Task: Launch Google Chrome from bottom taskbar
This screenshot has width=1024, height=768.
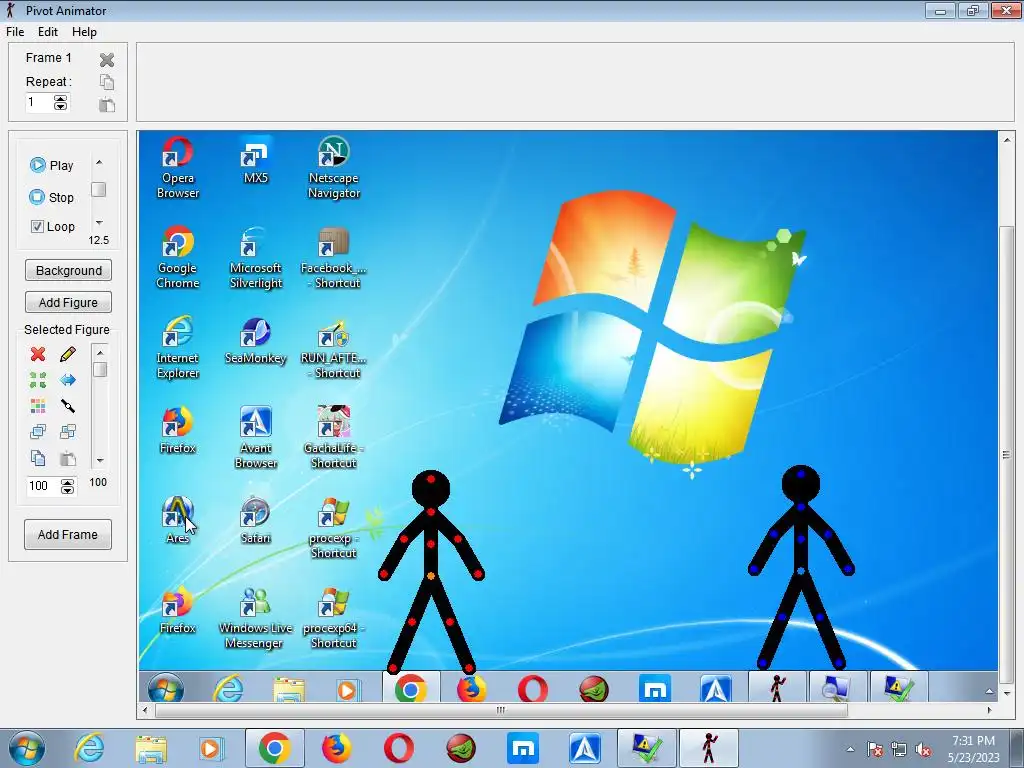Action: [x=274, y=748]
